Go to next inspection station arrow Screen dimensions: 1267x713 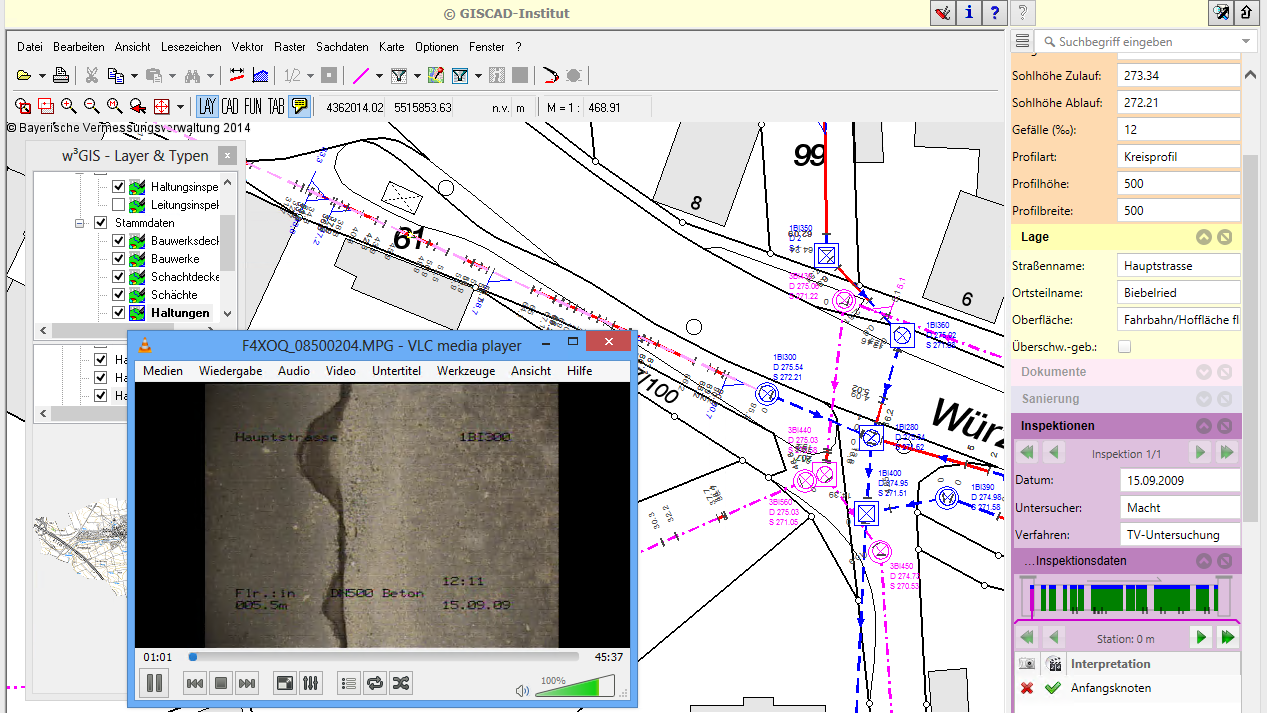coord(1202,637)
